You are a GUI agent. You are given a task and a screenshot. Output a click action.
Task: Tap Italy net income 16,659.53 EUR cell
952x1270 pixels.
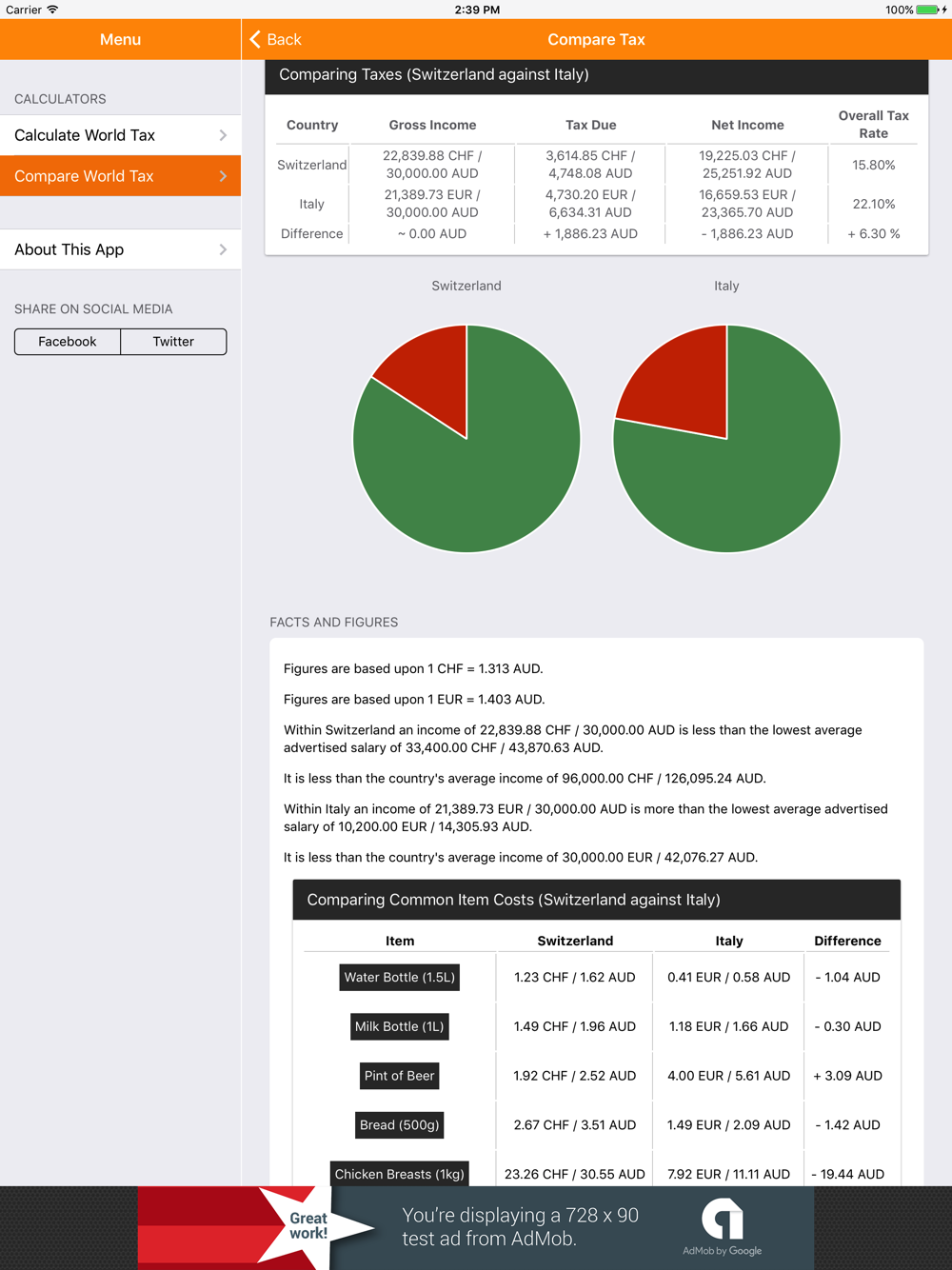(x=747, y=204)
